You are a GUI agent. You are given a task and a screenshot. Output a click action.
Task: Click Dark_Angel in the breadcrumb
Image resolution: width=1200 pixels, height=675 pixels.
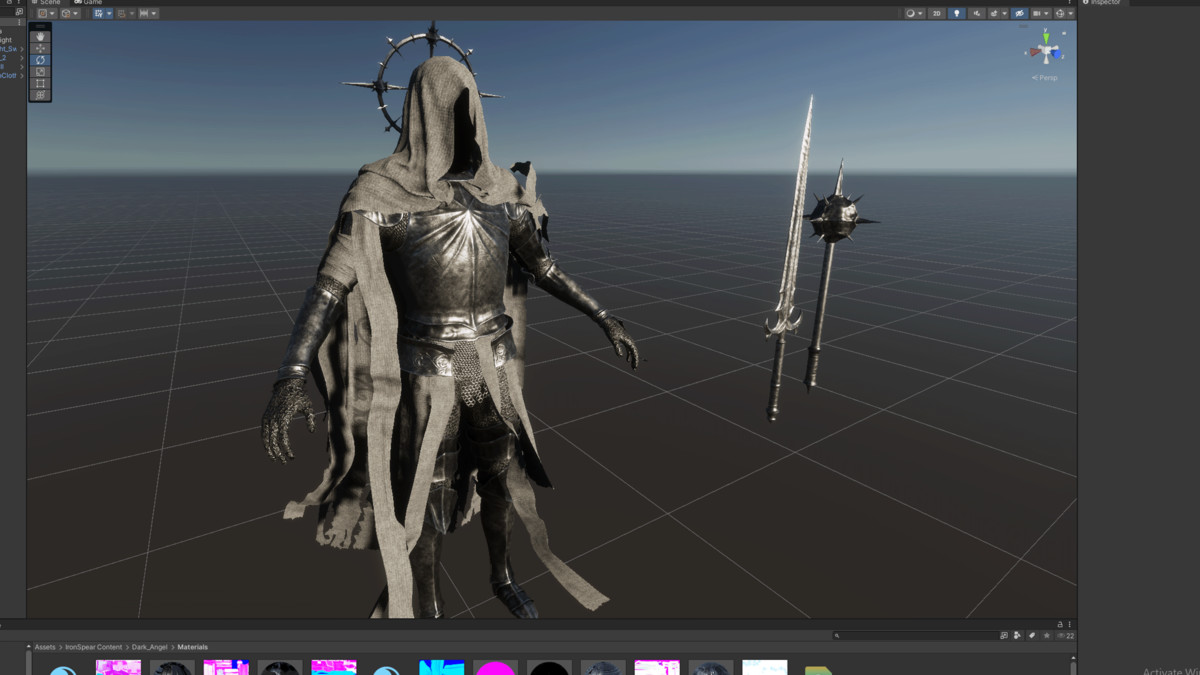(150, 647)
